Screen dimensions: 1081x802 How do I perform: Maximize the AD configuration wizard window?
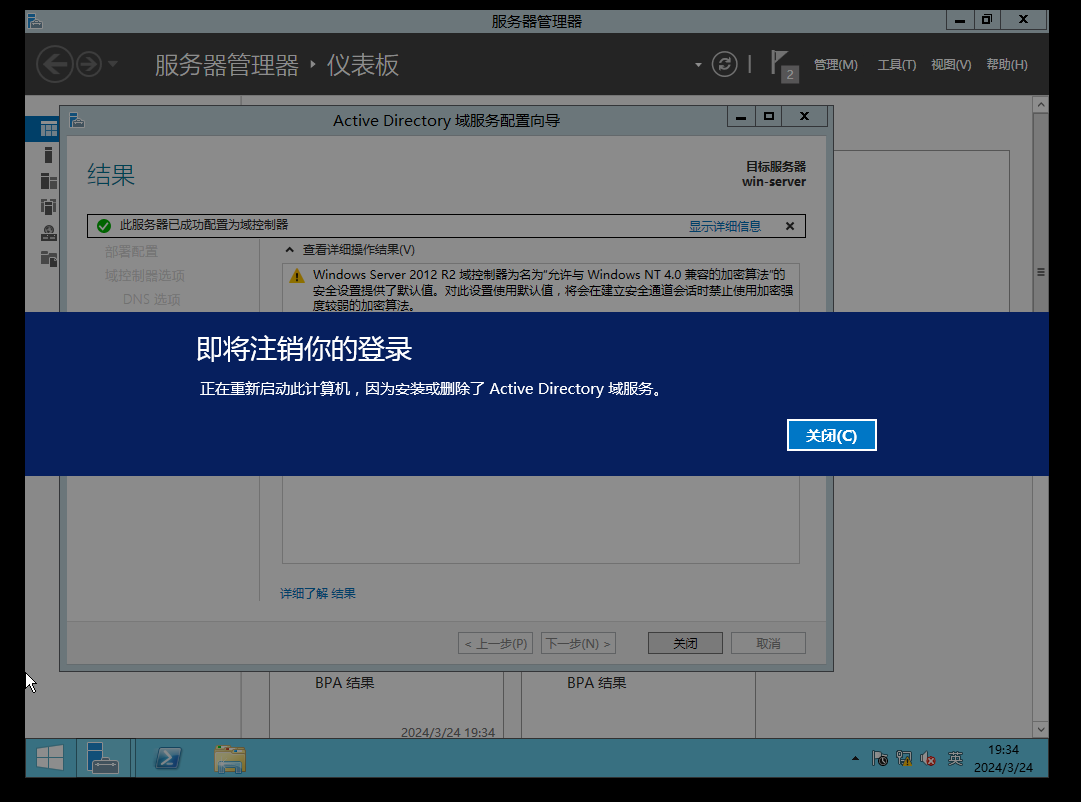[x=769, y=117]
